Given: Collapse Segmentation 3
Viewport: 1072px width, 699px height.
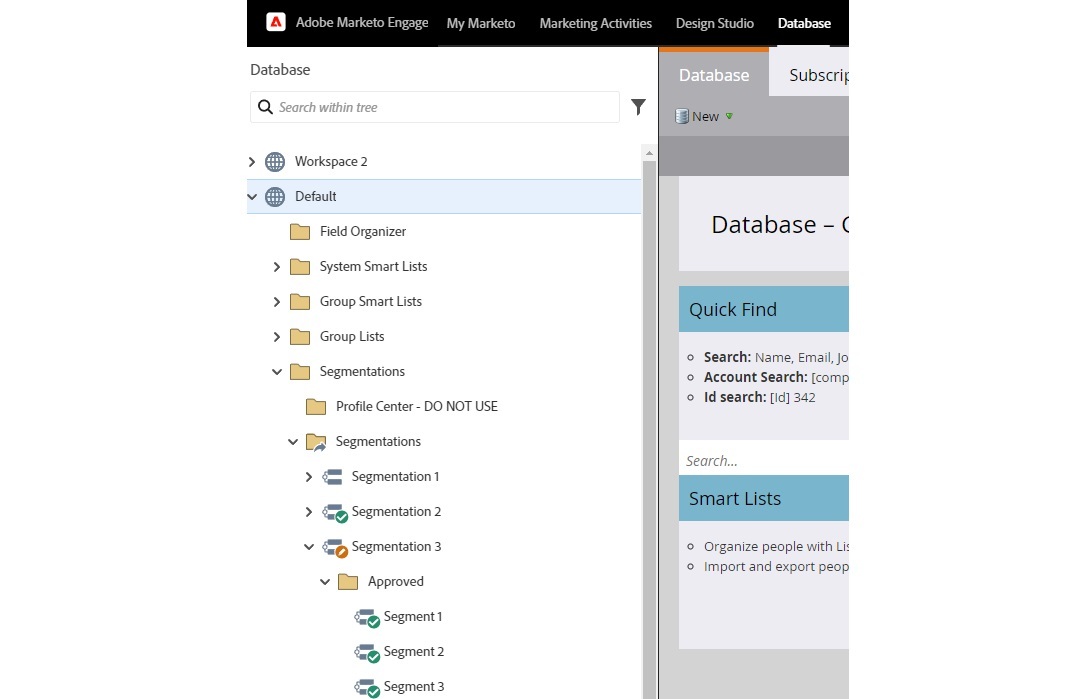Looking at the screenshot, I should (x=309, y=547).
